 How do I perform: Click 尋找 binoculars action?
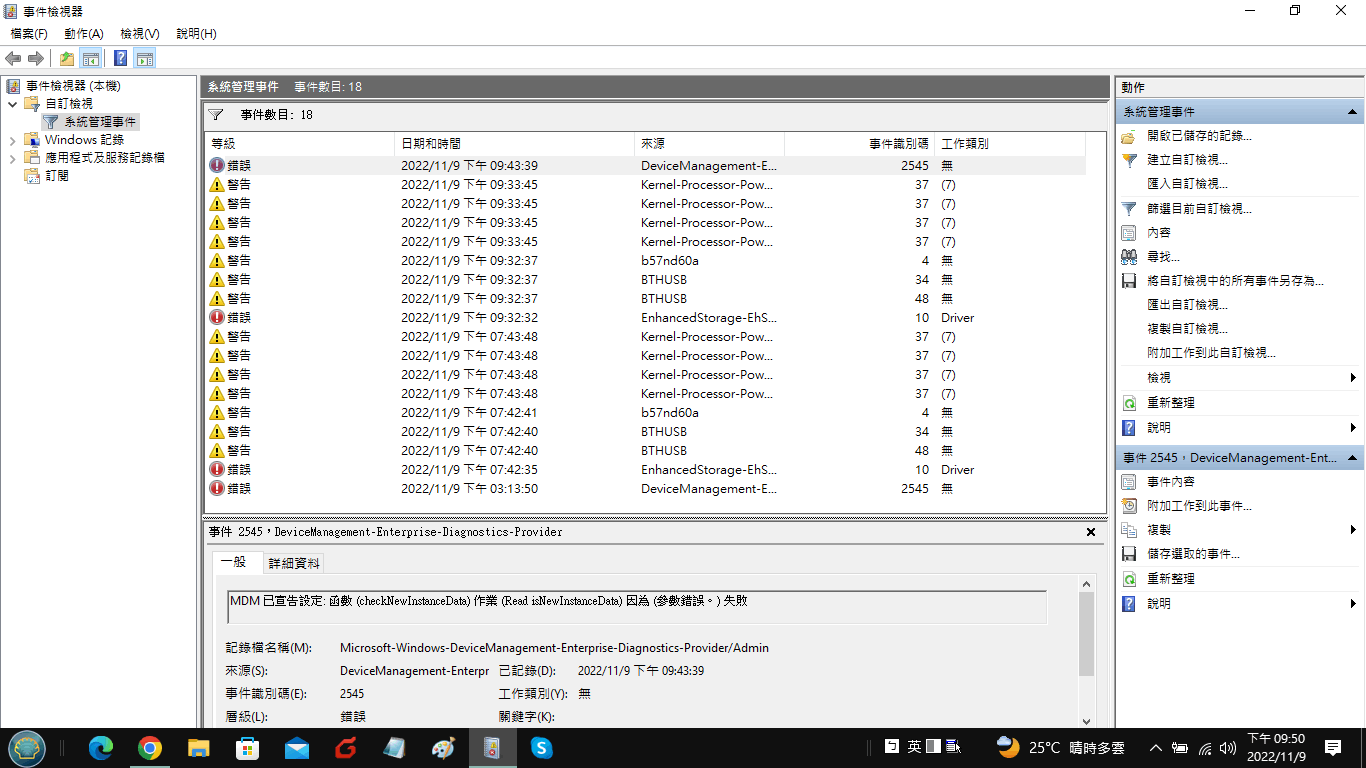coord(1163,257)
